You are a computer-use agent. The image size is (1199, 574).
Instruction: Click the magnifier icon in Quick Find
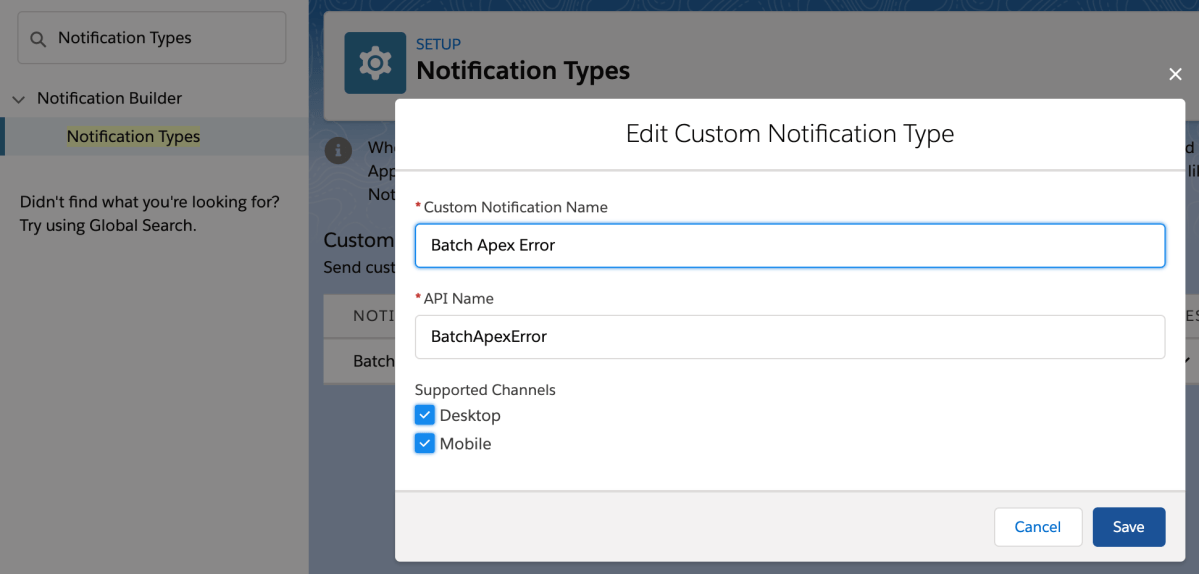[x=38, y=39]
